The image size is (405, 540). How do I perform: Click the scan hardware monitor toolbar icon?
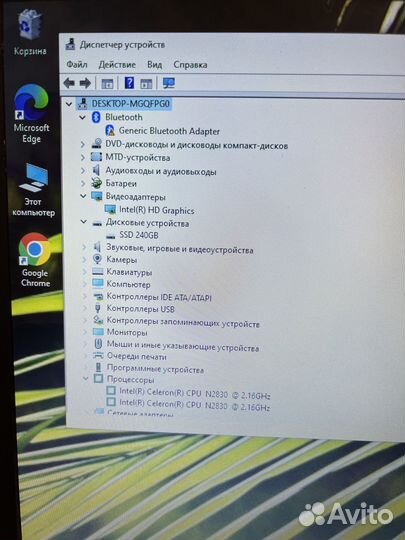169,83
